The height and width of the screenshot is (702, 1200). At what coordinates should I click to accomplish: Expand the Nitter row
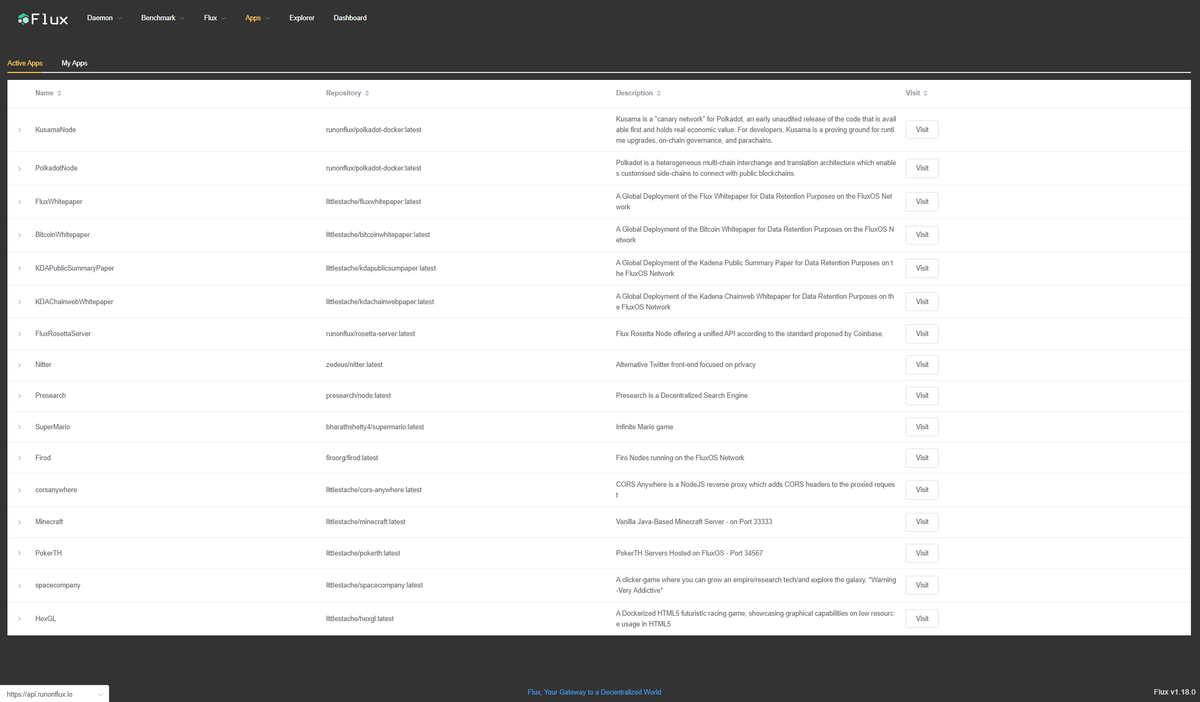click(19, 365)
